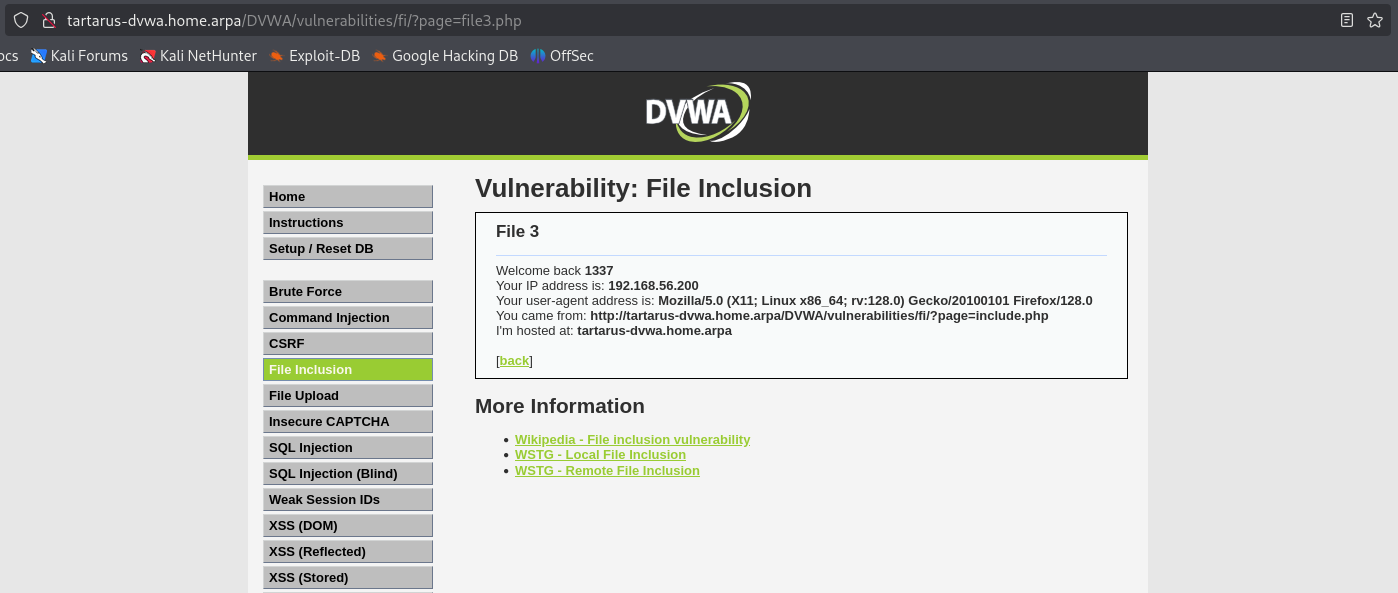Open the Exploit-DB bookmark
This screenshot has width=1398, height=593.
pyautogui.click(x=314, y=56)
